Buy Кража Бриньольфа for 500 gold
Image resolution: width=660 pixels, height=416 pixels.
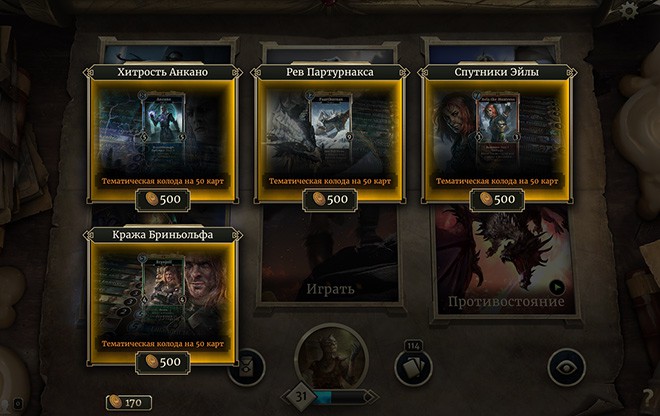[x=163, y=362]
